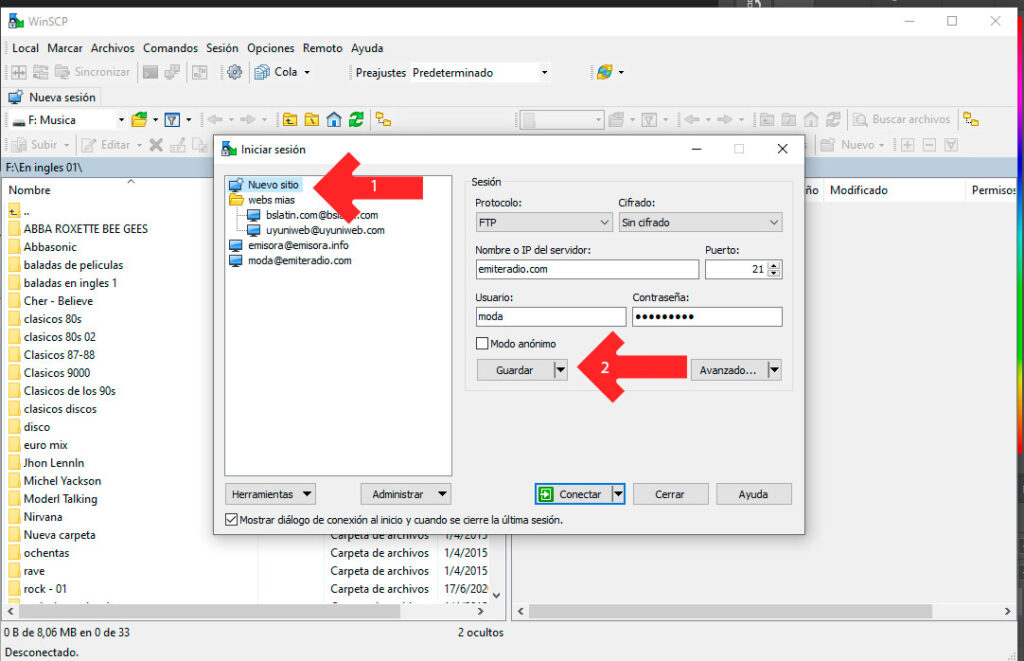Image resolution: width=1024 pixels, height=661 pixels.
Task: Open the Herramientas dropdown button
Action: coord(270,494)
